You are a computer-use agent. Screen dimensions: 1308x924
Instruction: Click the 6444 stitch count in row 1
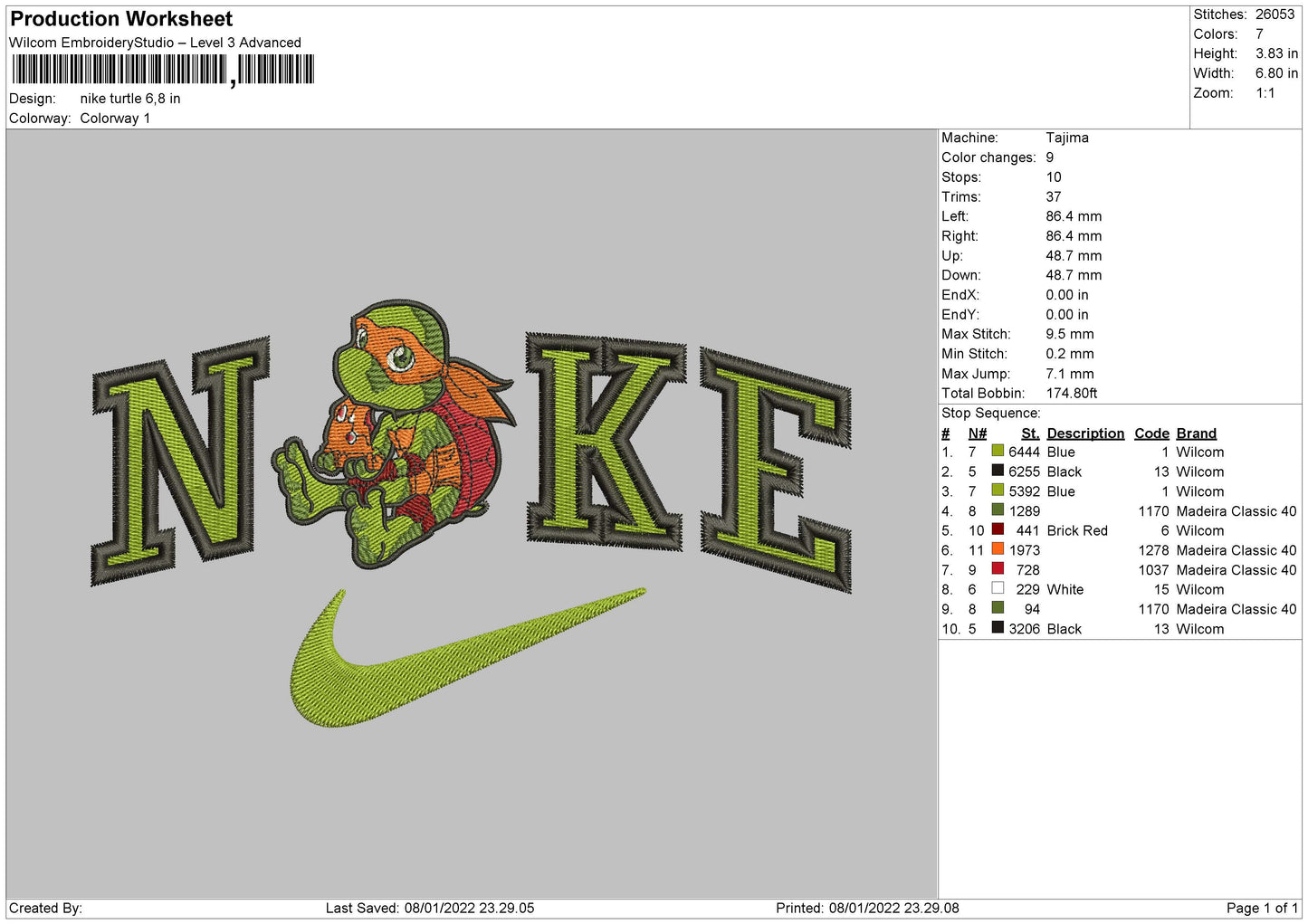[1025, 452]
